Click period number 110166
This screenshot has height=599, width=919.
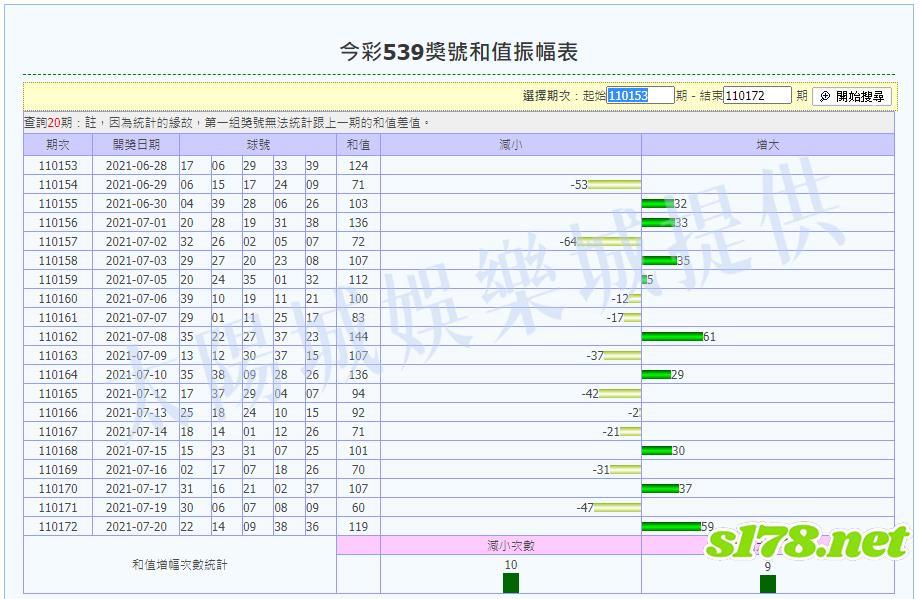click(58, 413)
